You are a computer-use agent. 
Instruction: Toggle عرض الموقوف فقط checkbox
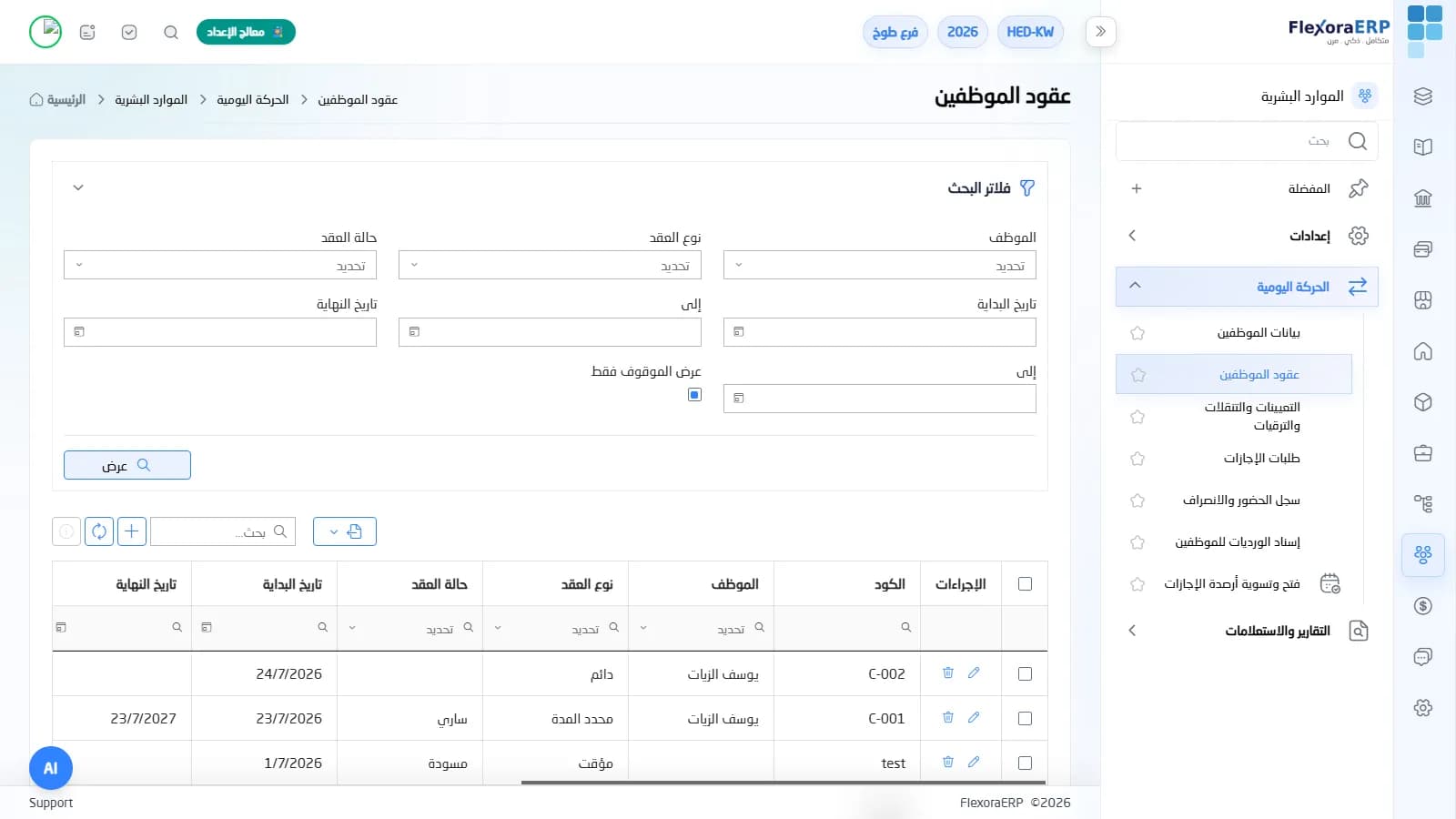click(695, 395)
